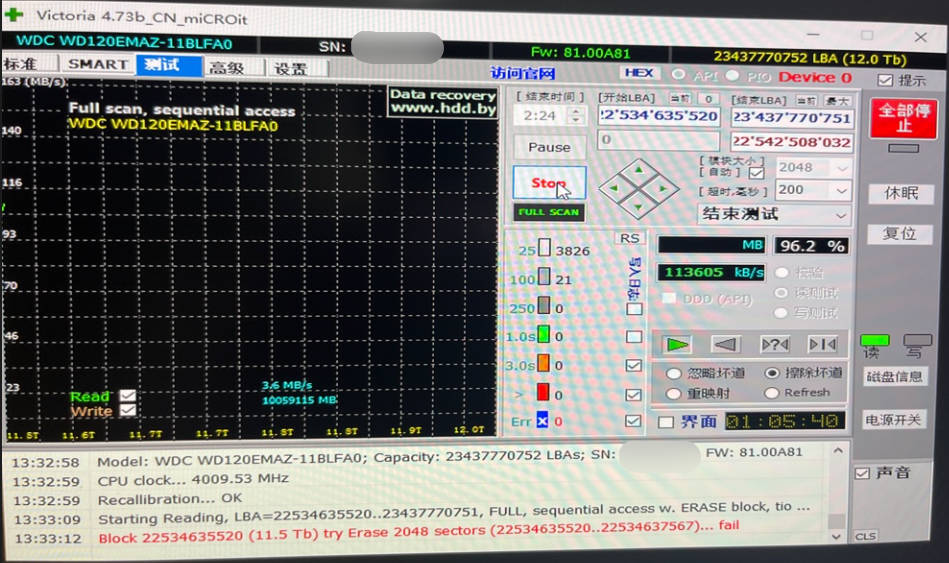Toggle the Read graph checkbox
Image resolution: width=949 pixels, height=563 pixels.
[127, 396]
